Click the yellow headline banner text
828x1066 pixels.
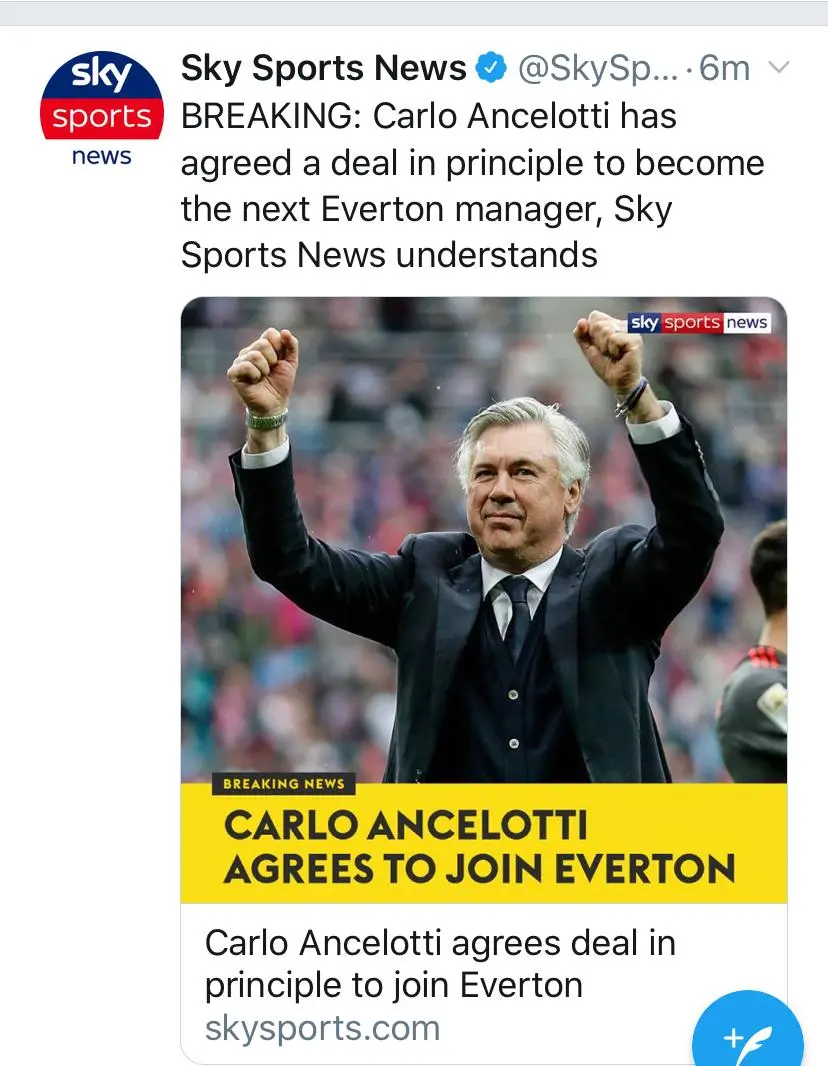(x=478, y=846)
